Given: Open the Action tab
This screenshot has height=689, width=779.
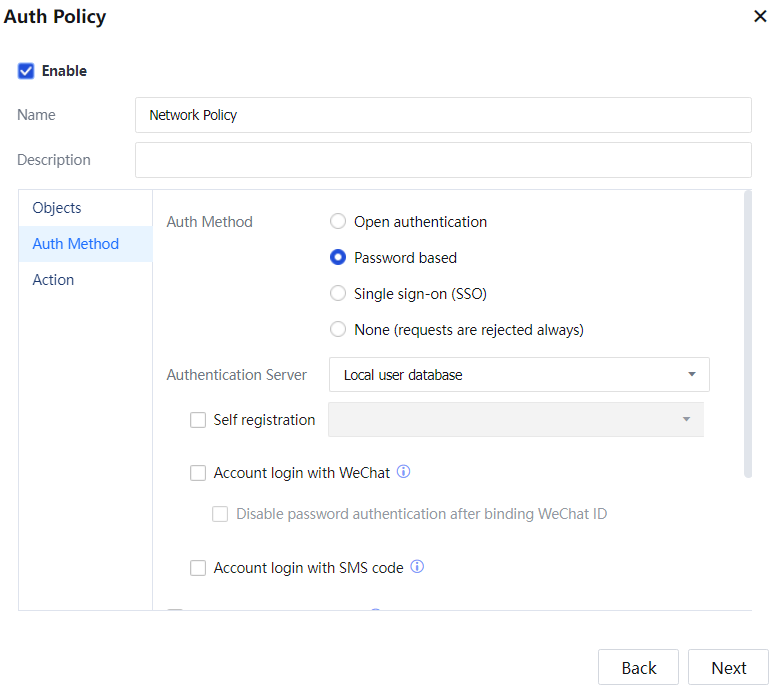Looking at the screenshot, I should 53,280.
